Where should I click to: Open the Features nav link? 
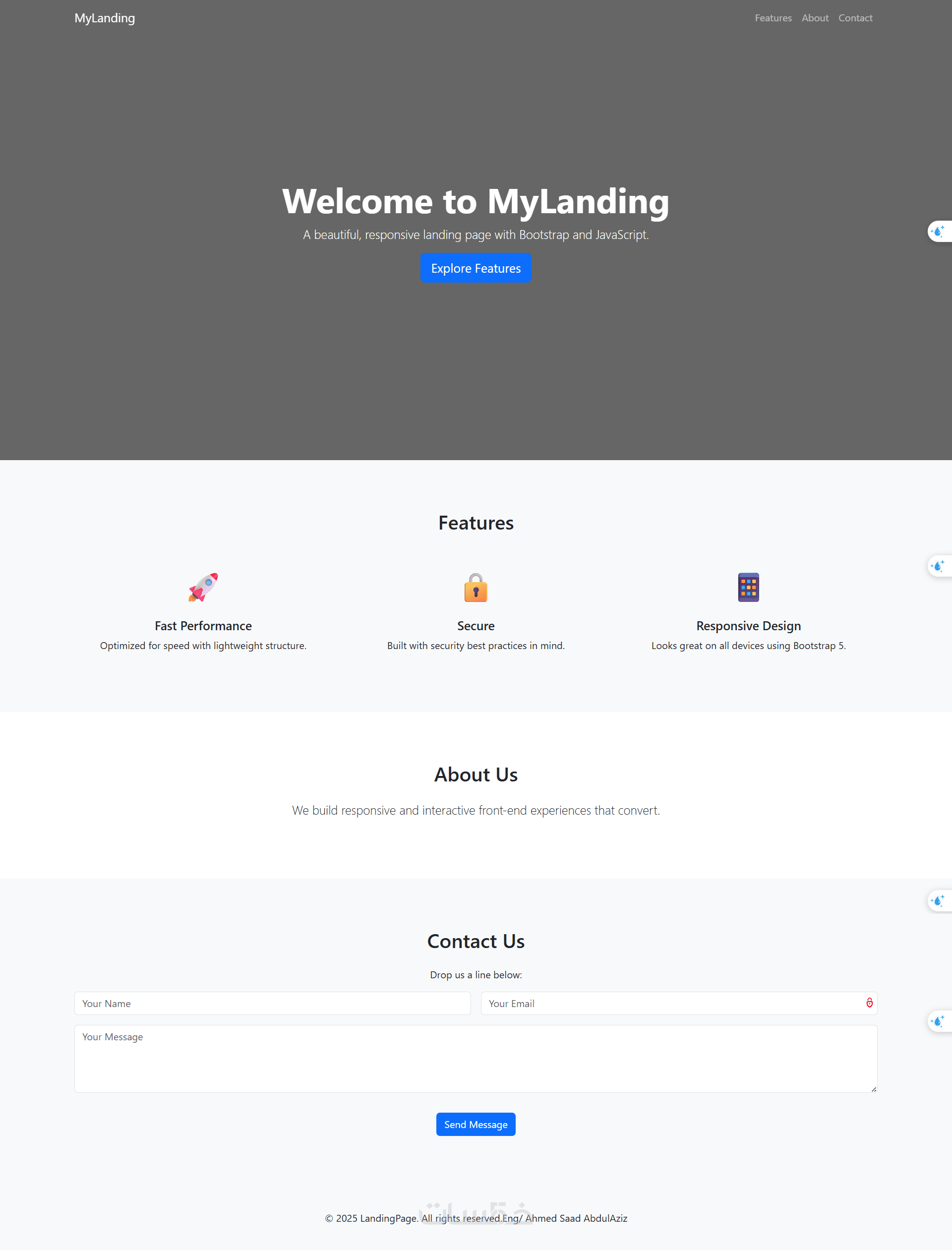click(x=773, y=18)
